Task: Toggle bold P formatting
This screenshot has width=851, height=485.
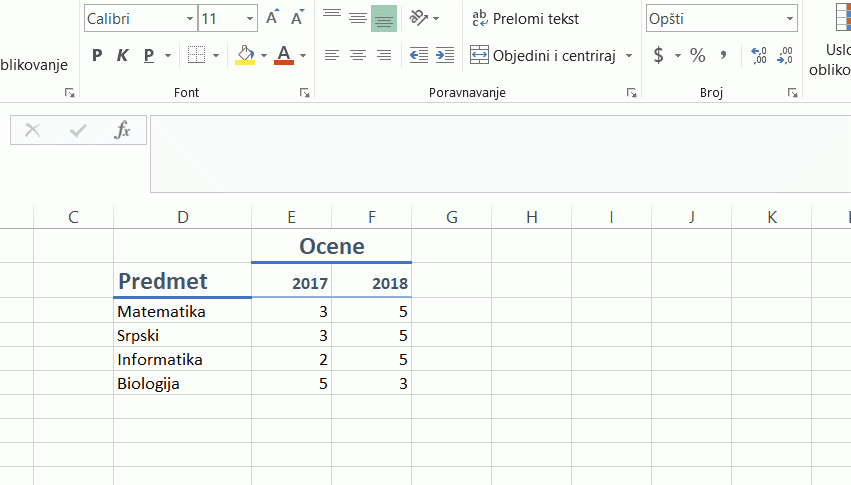Action: tap(97, 55)
